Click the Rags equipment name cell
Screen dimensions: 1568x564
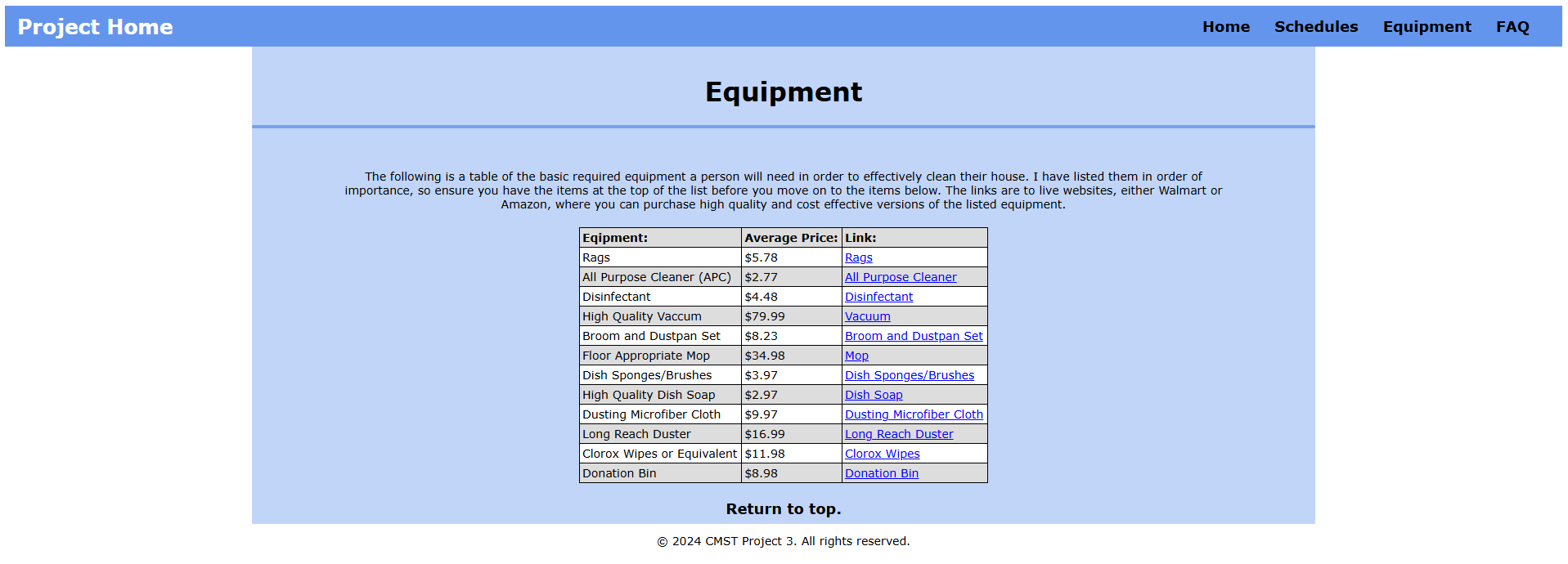coord(660,257)
